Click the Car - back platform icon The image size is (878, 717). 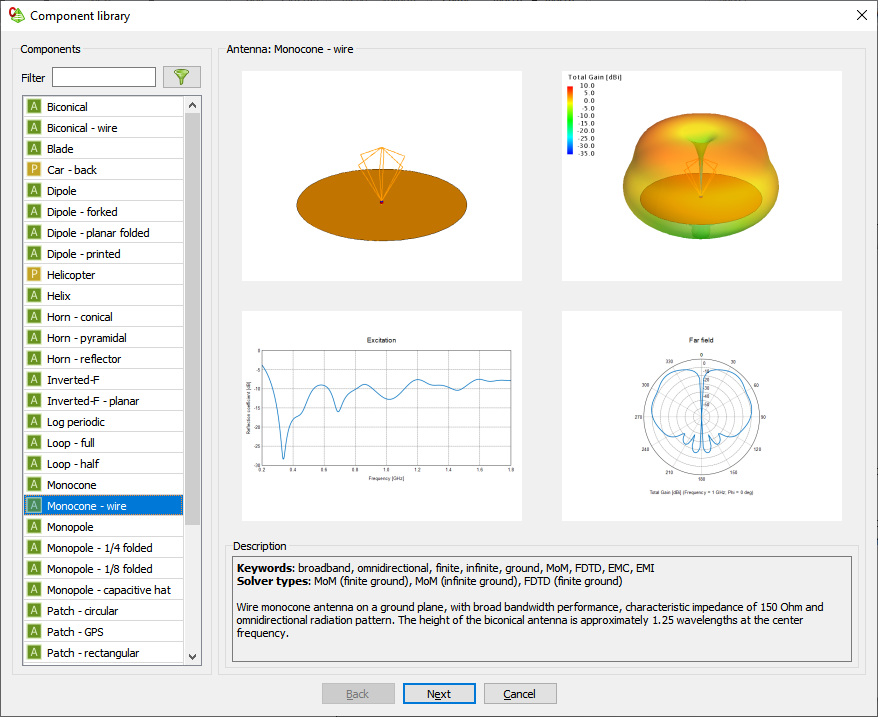tap(34, 170)
